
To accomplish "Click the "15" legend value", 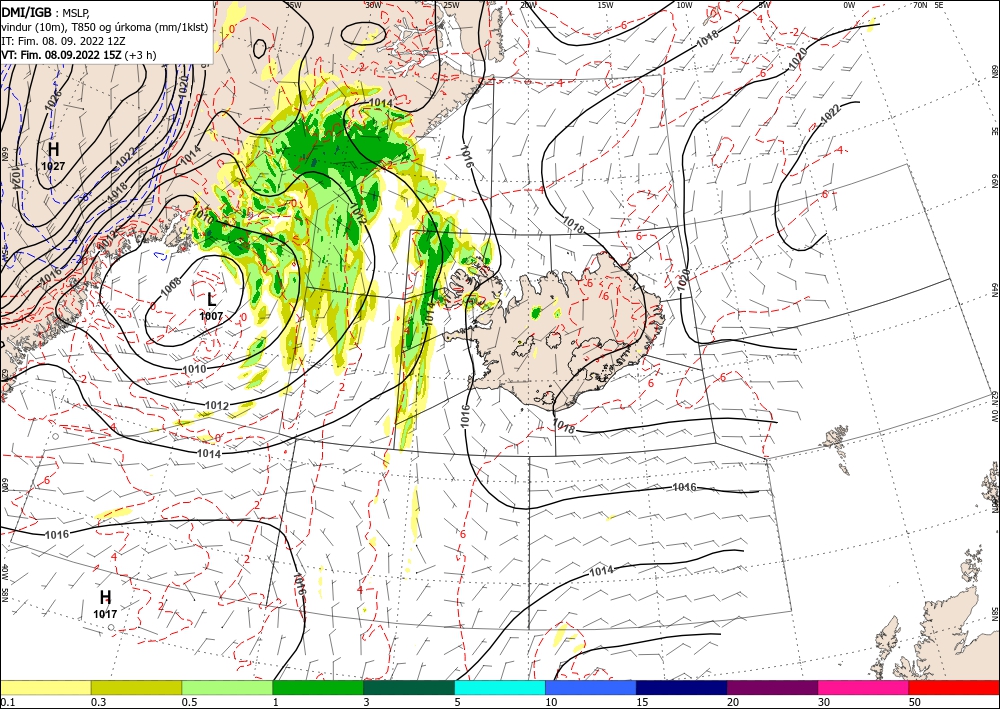I will [642, 702].
